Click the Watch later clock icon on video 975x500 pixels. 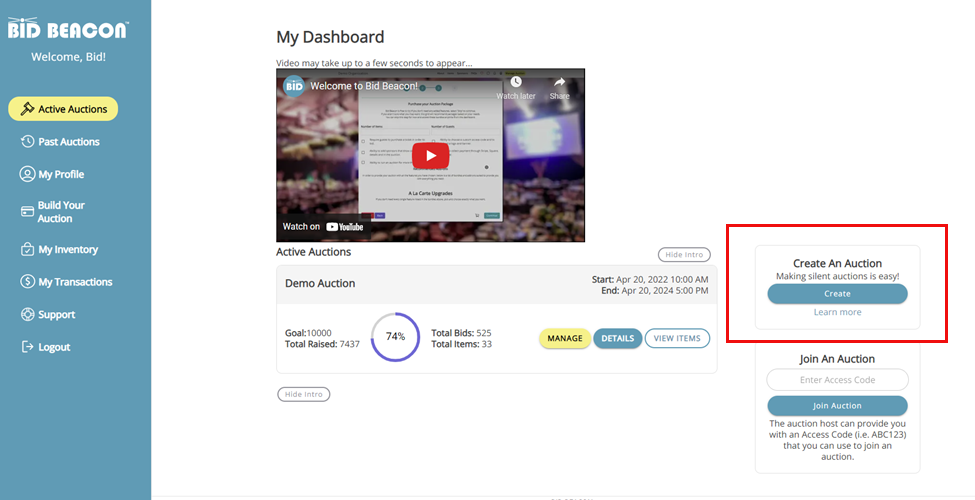point(515,81)
